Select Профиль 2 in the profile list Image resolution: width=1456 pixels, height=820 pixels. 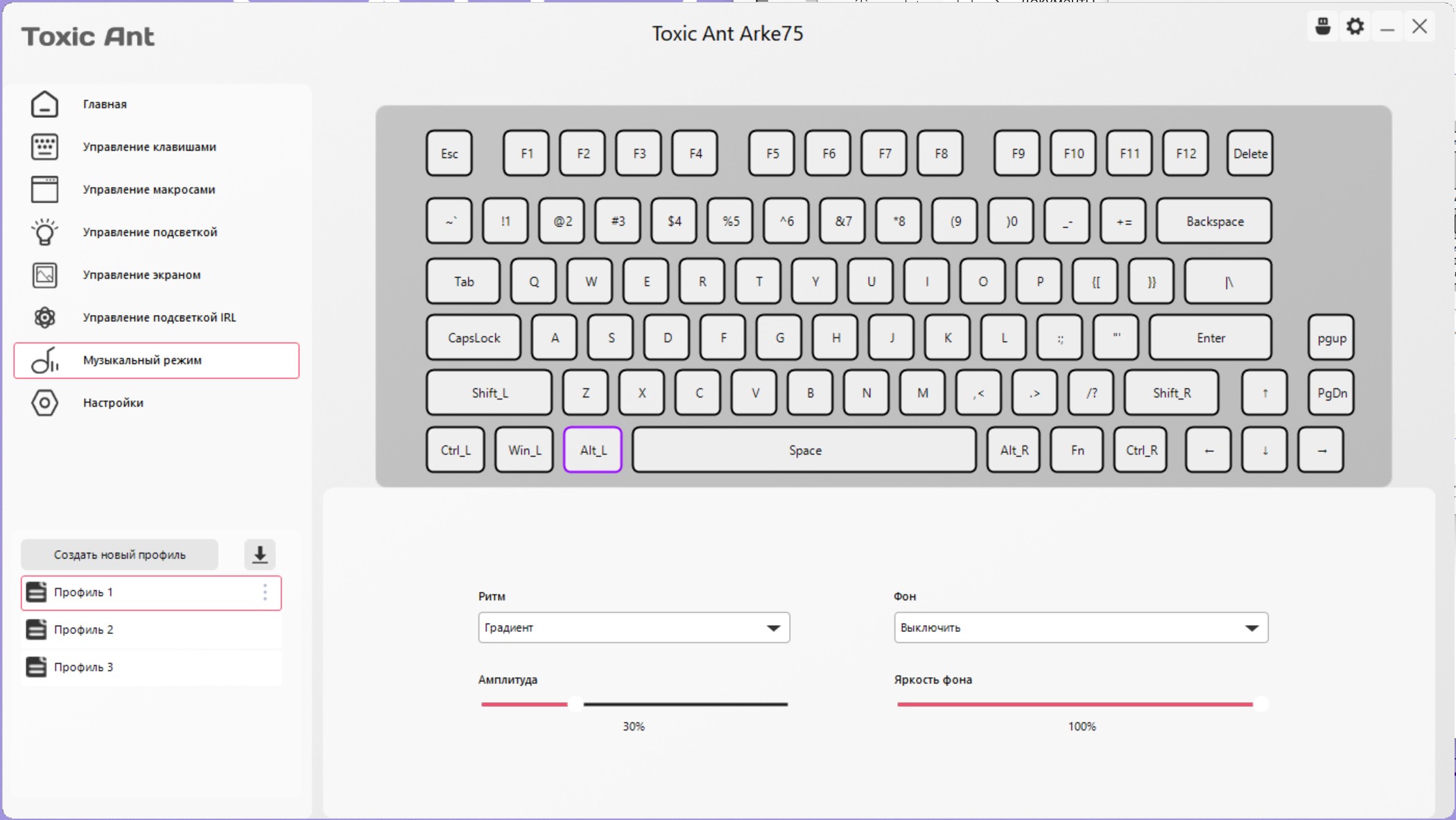151,630
